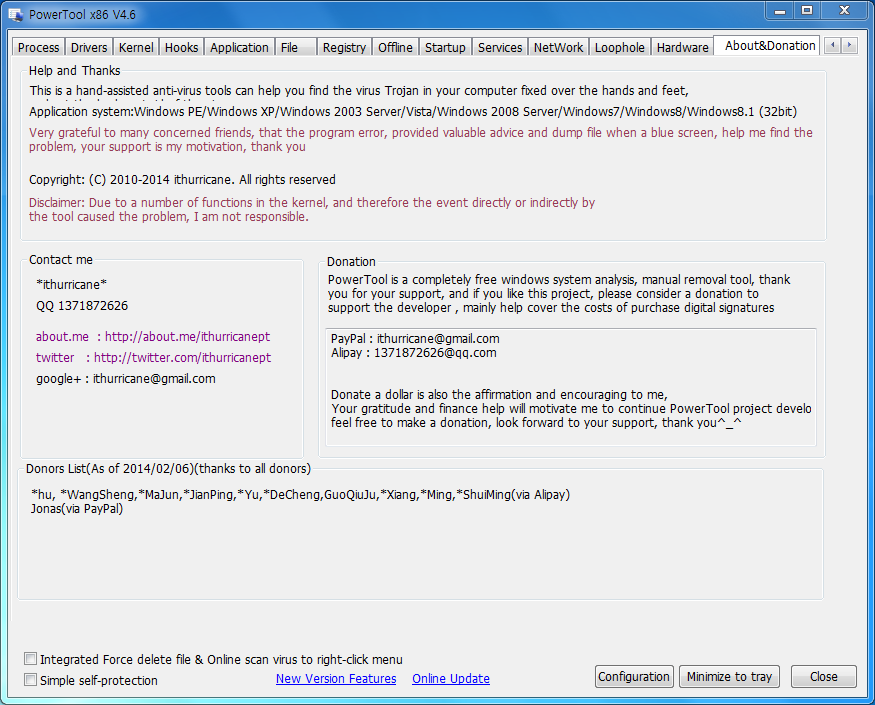Enable Integrated Force delete file checkbox
This screenshot has height=705, width=875.
[31, 659]
